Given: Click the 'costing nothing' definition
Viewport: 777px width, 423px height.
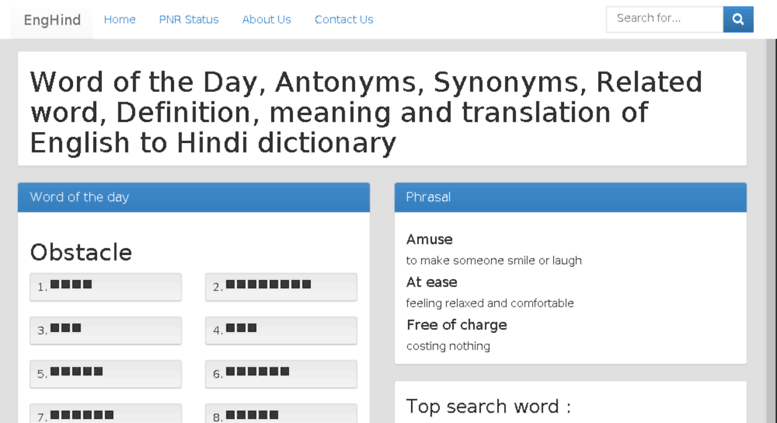Looking at the screenshot, I should 448,346.
